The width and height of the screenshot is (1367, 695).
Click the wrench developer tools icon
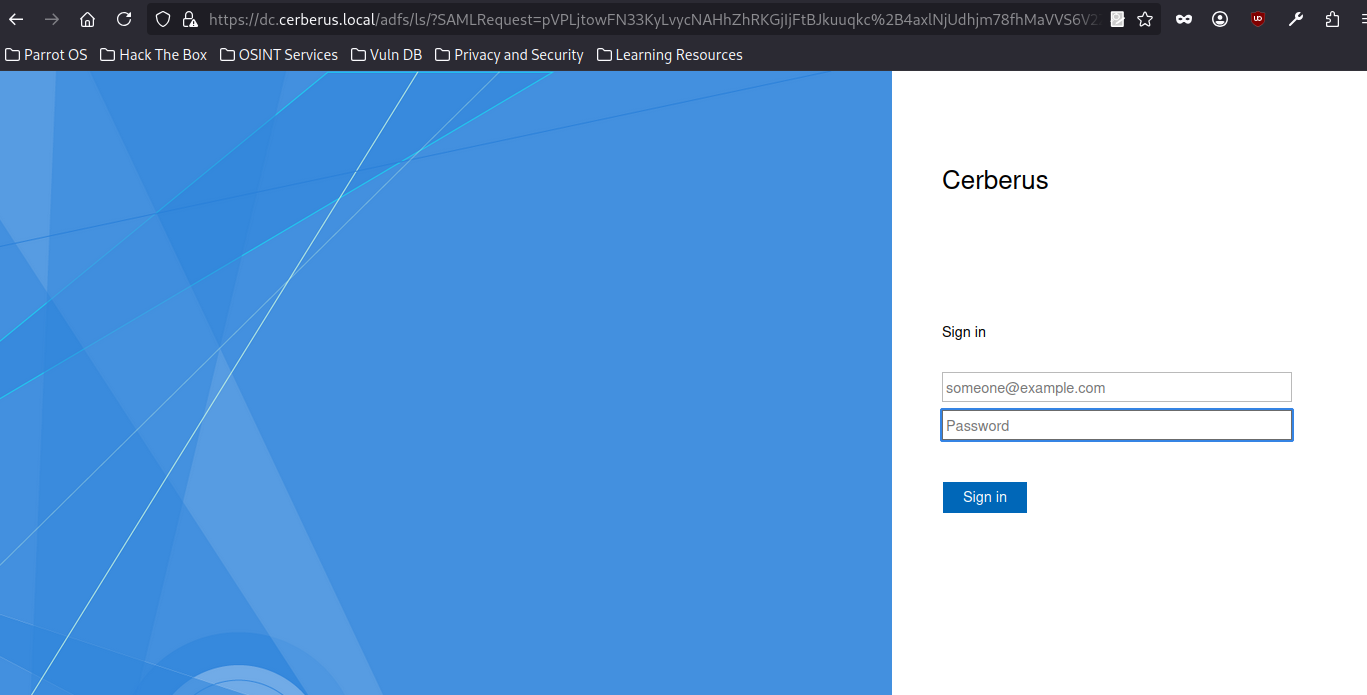coord(1295,19)
